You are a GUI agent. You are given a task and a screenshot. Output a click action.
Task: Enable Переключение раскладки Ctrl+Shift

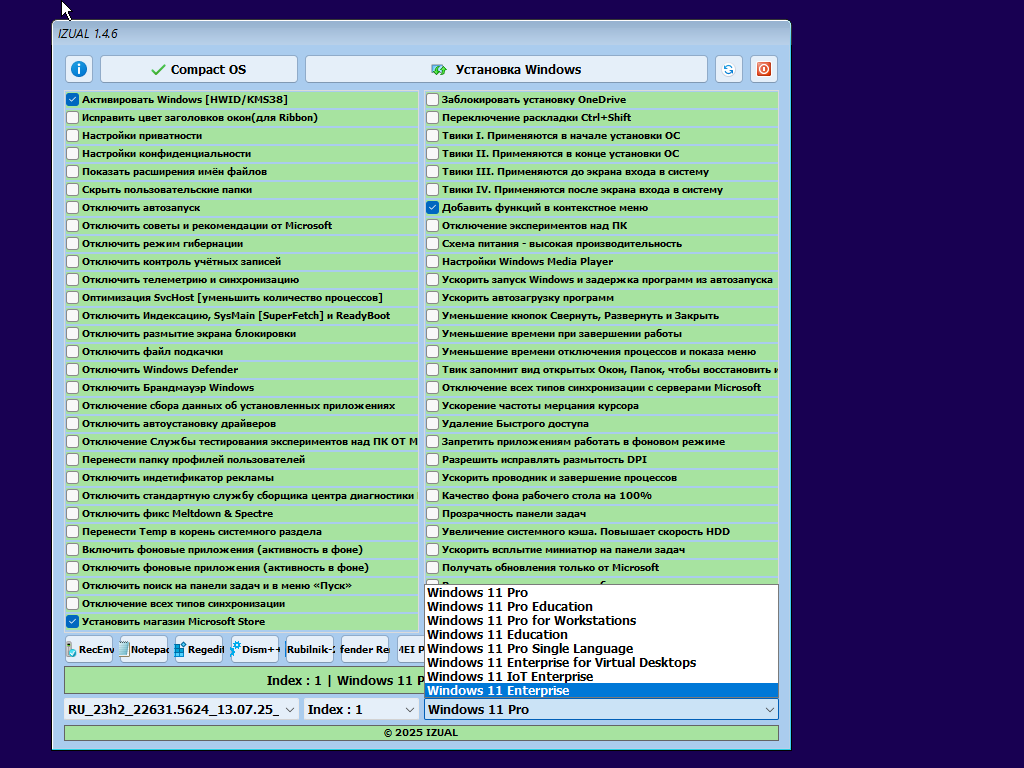[432, 118]
